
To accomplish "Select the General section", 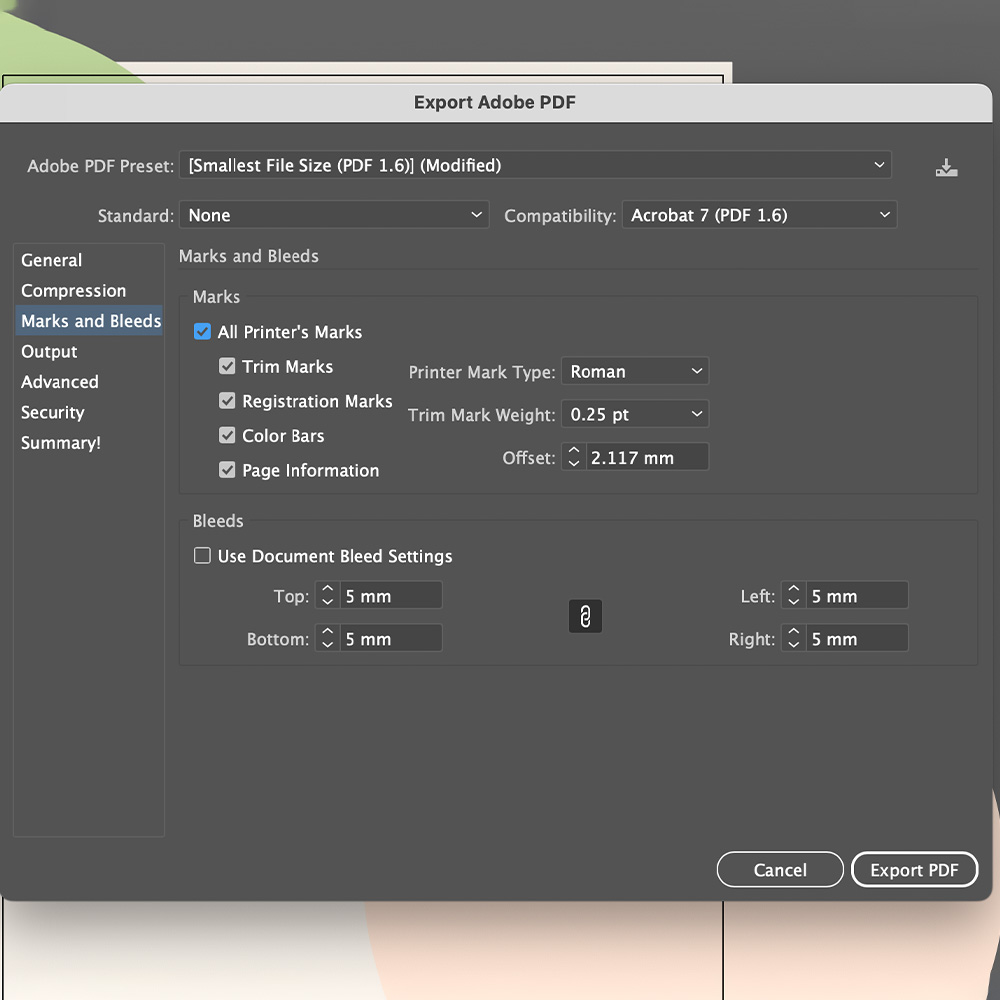I will coord(88,260).
